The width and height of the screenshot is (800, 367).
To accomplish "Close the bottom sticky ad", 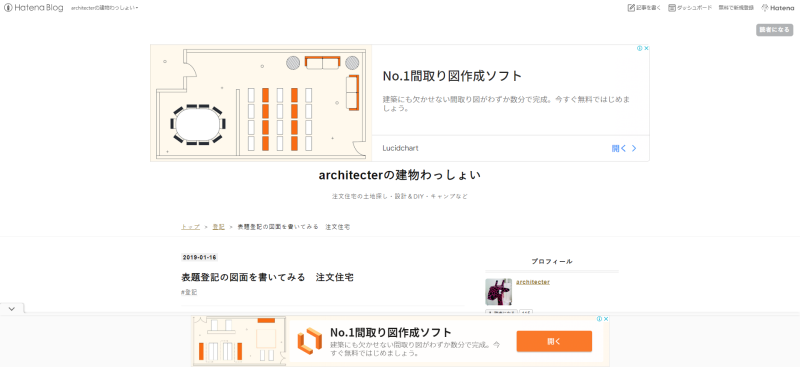I will coord(606,319).
